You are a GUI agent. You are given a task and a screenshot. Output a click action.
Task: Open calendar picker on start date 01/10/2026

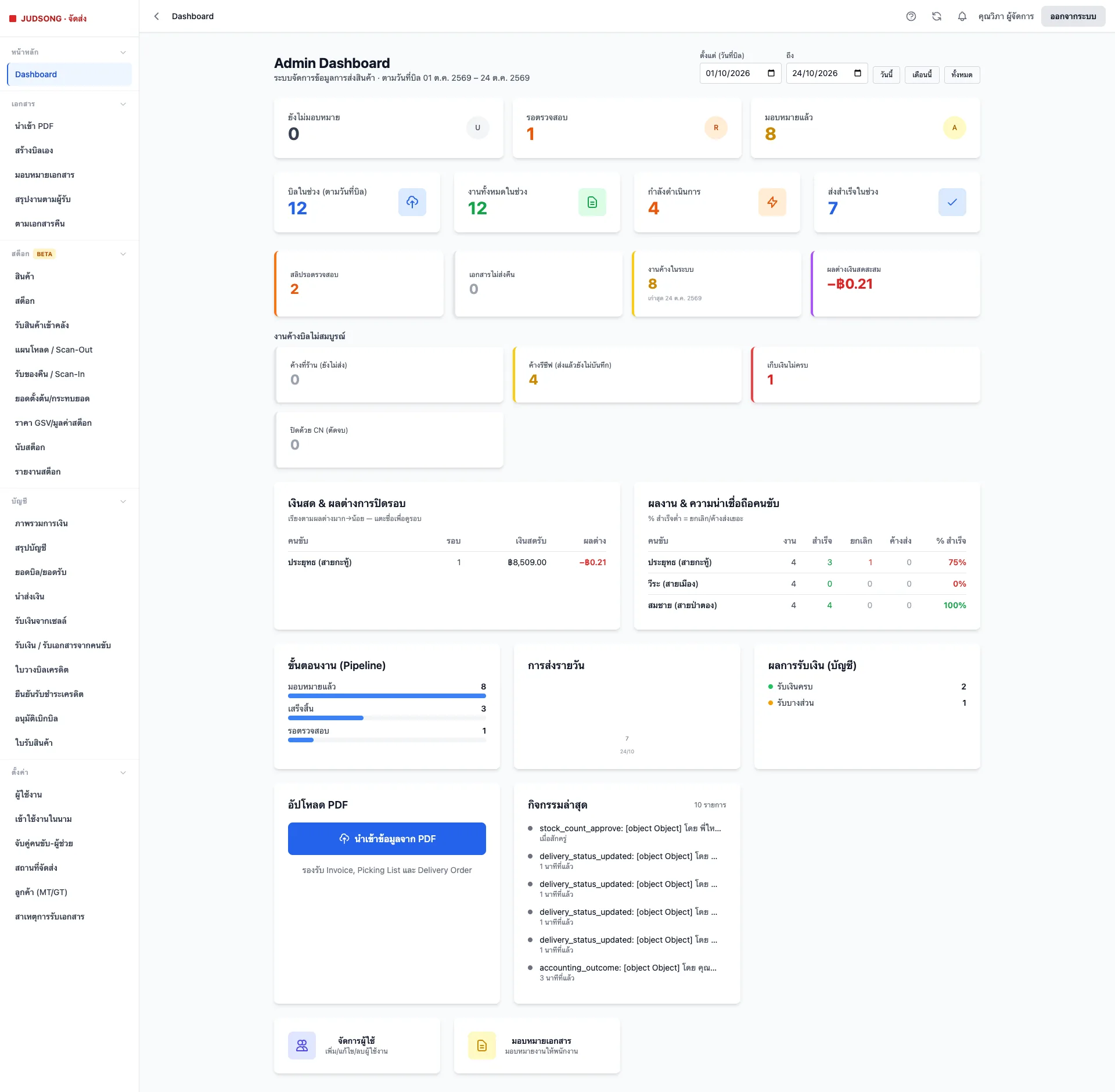pyautogui.click(x=771, y=73)
